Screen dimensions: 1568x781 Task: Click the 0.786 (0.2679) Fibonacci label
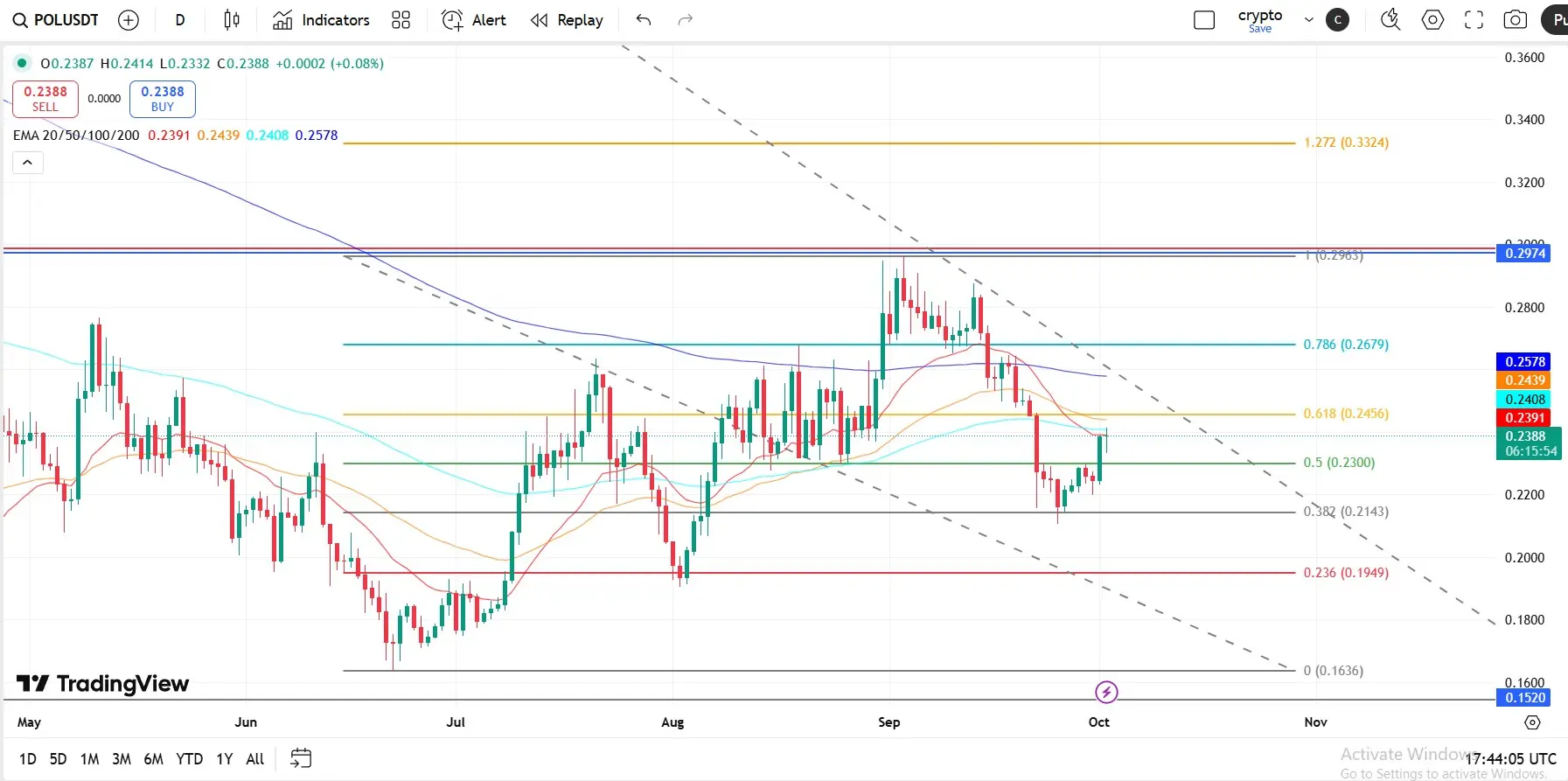pyautogui.click(x=1346, y=345)
